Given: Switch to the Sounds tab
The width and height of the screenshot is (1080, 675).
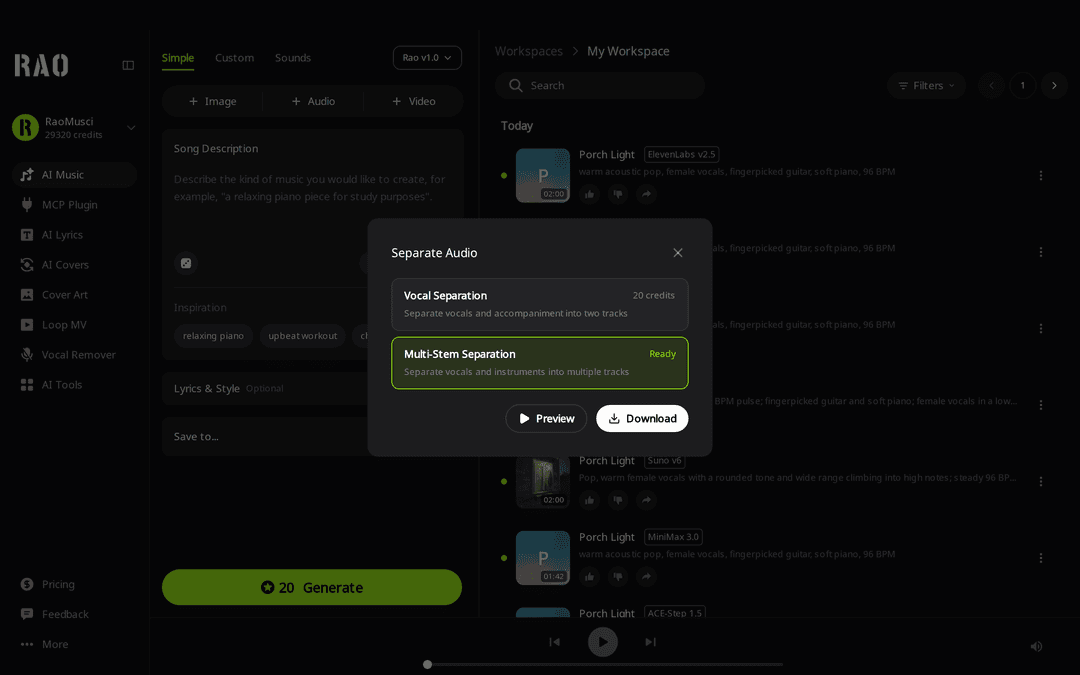Looking at the screenshot, I should (x=293, y=58).
